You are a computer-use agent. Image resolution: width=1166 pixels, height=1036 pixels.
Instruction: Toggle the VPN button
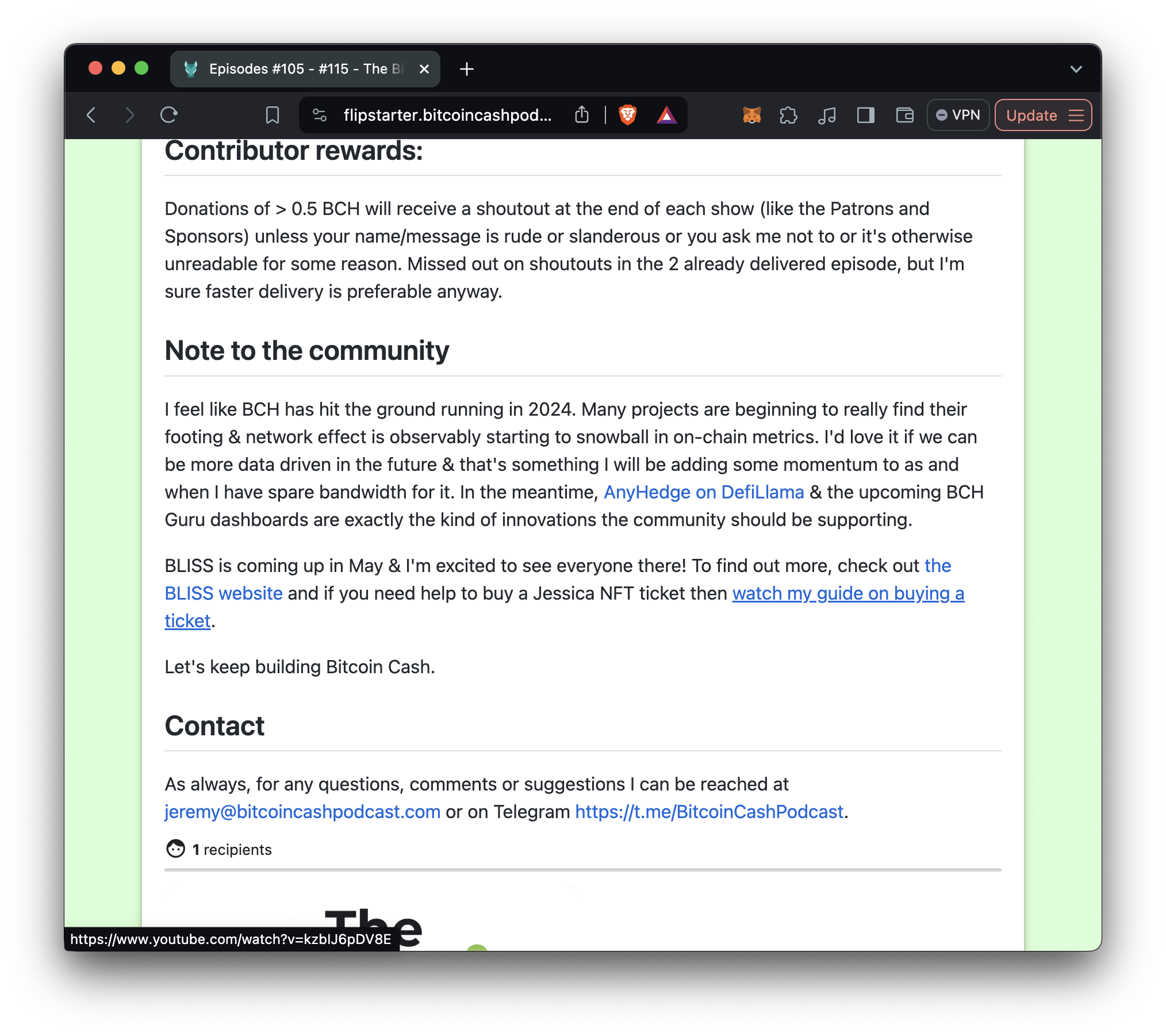pos(958,115)
